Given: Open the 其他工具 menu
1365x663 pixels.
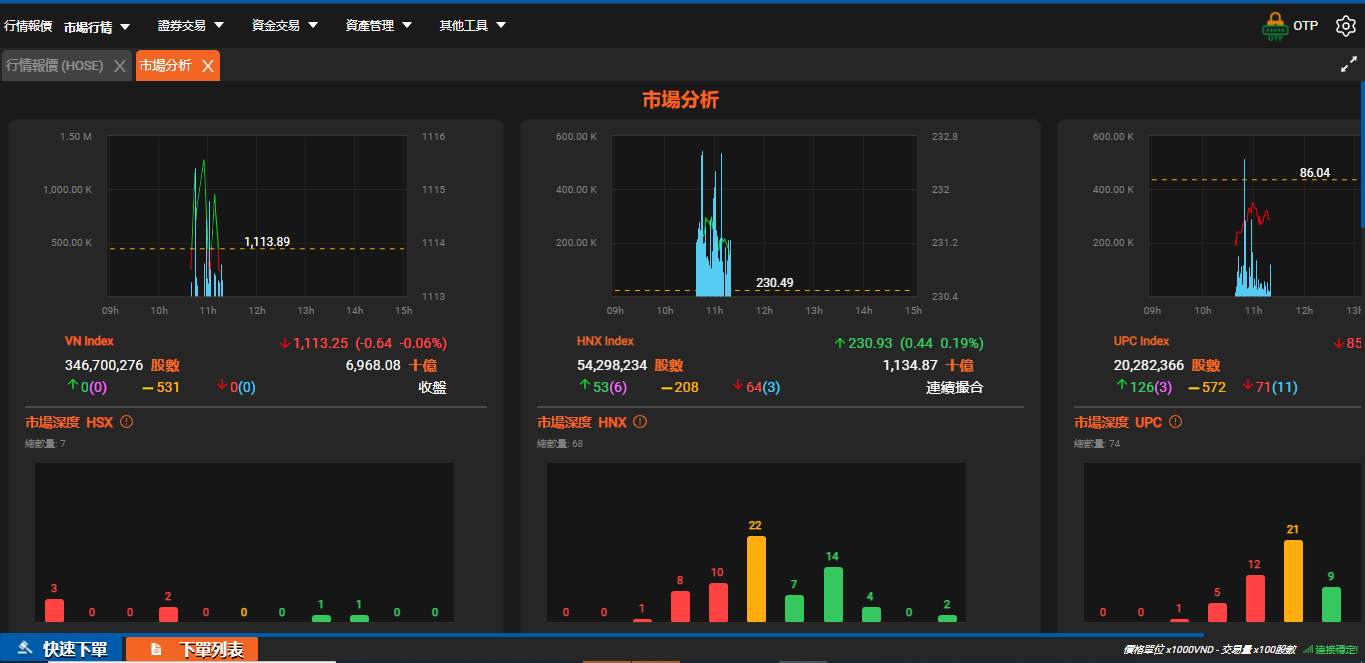Looking at the screenshot, I should point(472,26).
